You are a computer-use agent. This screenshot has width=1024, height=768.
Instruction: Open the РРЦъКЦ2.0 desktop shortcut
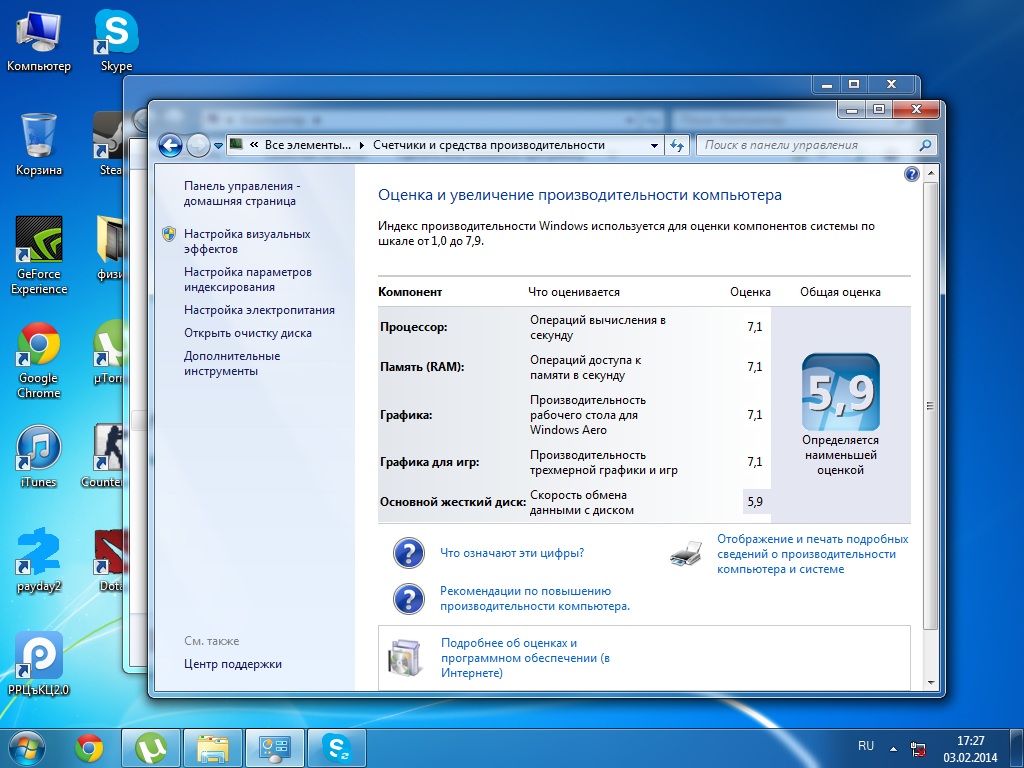coord(39,664)
